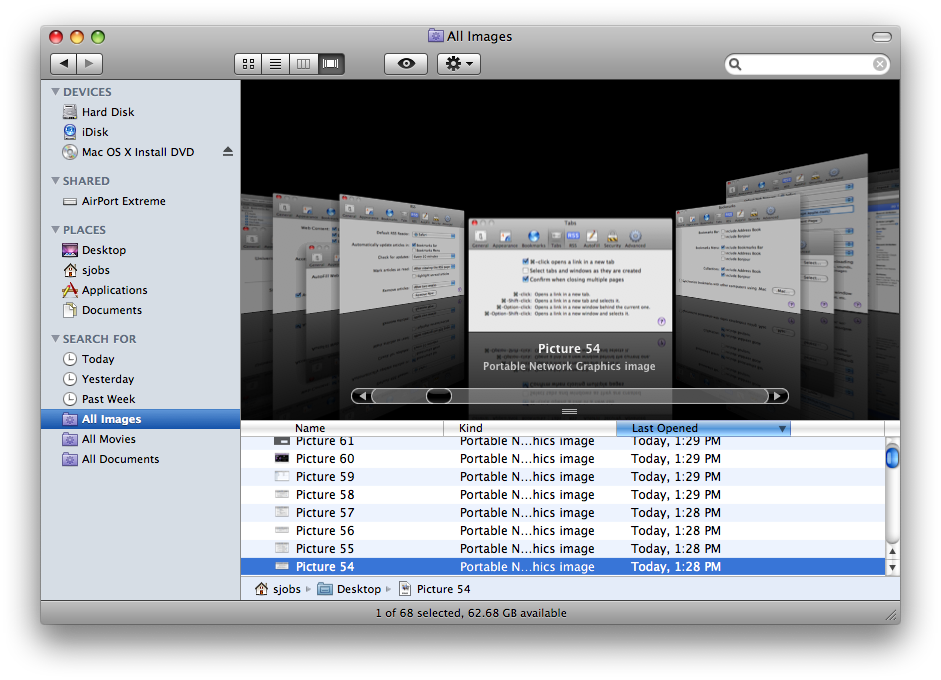941x680 pixels.
Task: Show files from Today search
Action: 140,359
